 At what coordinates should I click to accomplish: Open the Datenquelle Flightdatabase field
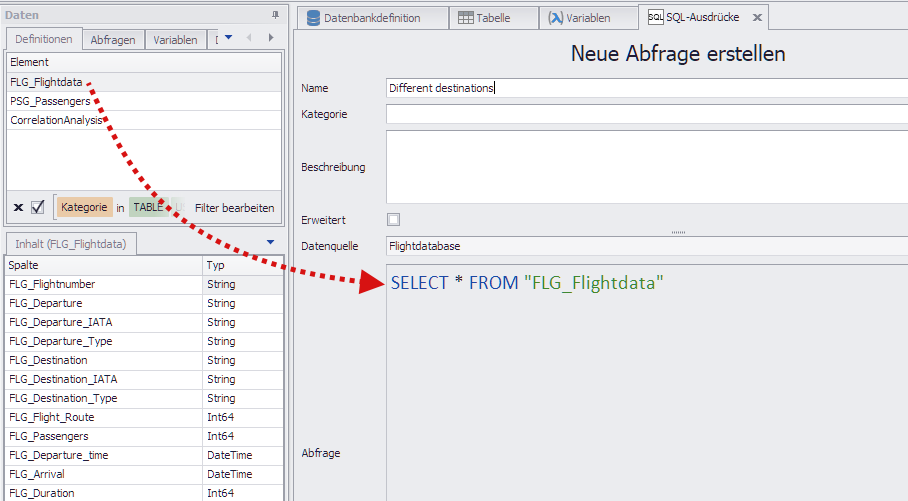coord(647,246)
